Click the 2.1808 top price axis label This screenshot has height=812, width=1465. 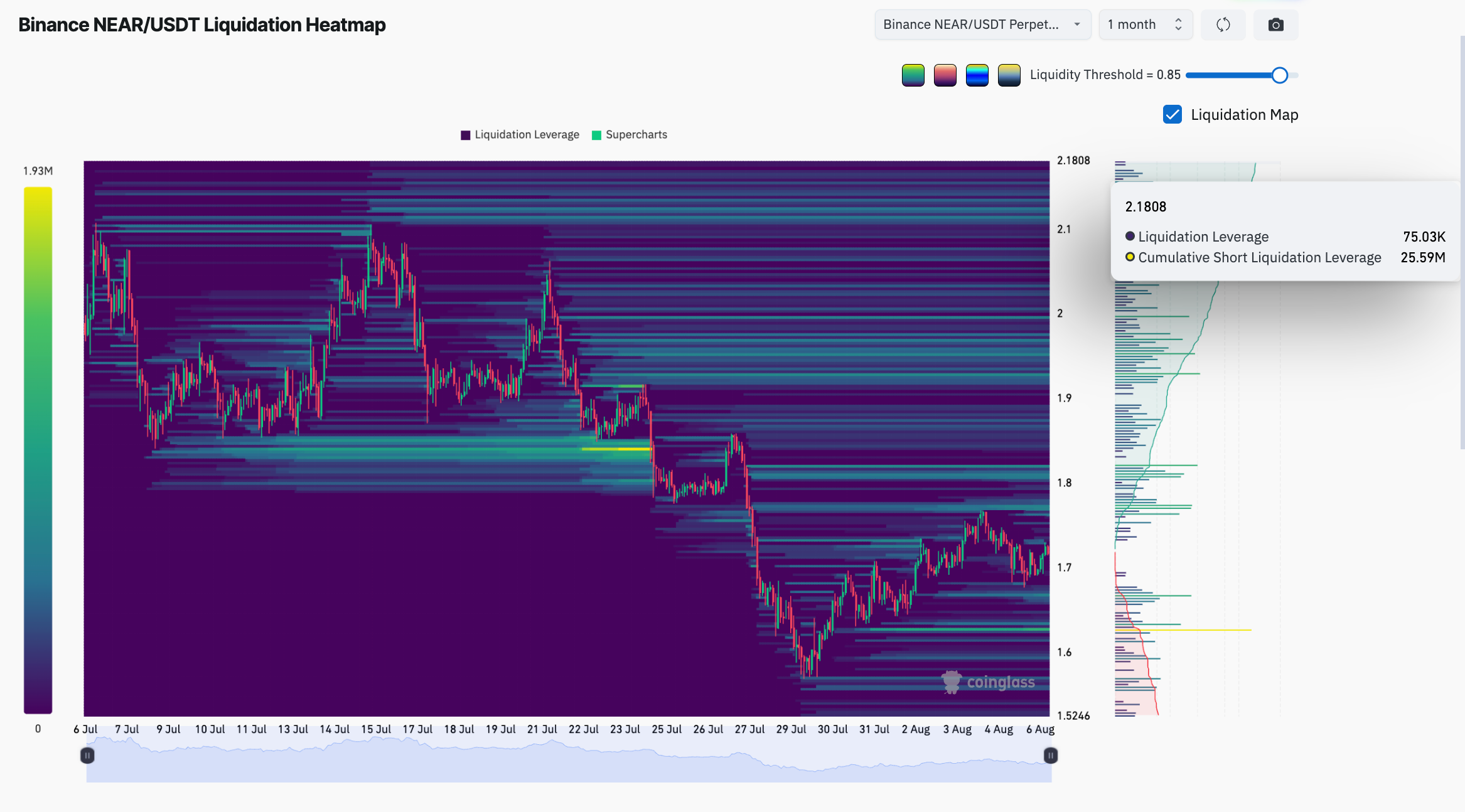pos(1073,161)
